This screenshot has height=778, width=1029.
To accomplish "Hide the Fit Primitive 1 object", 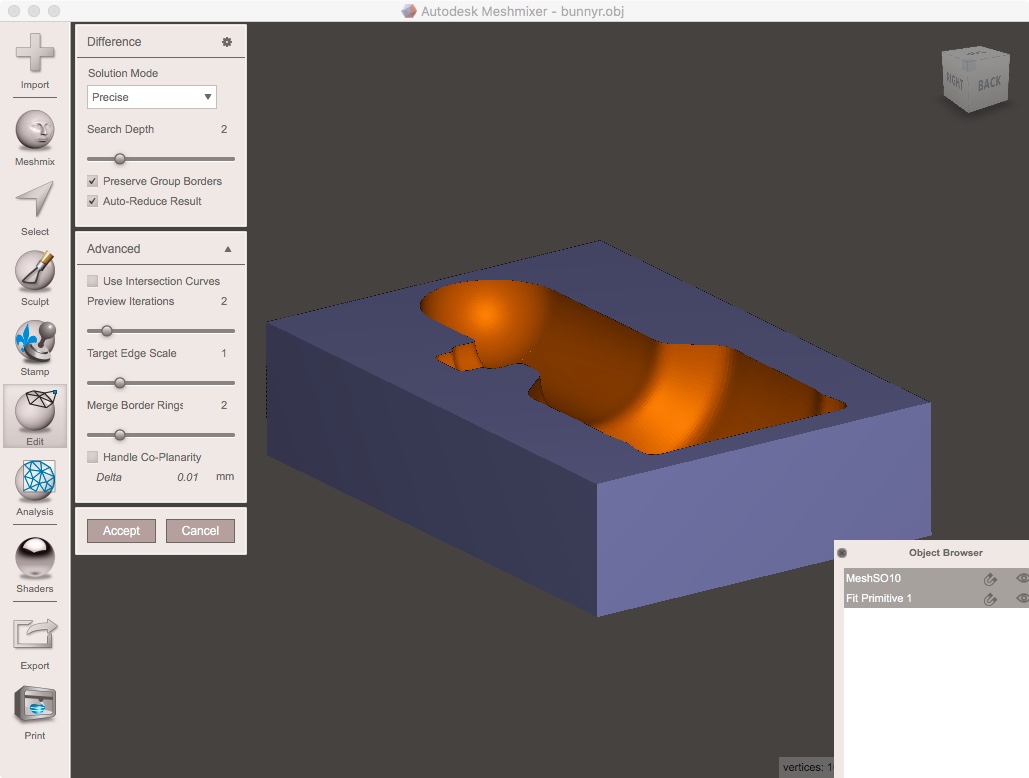I will (1022, 598).
